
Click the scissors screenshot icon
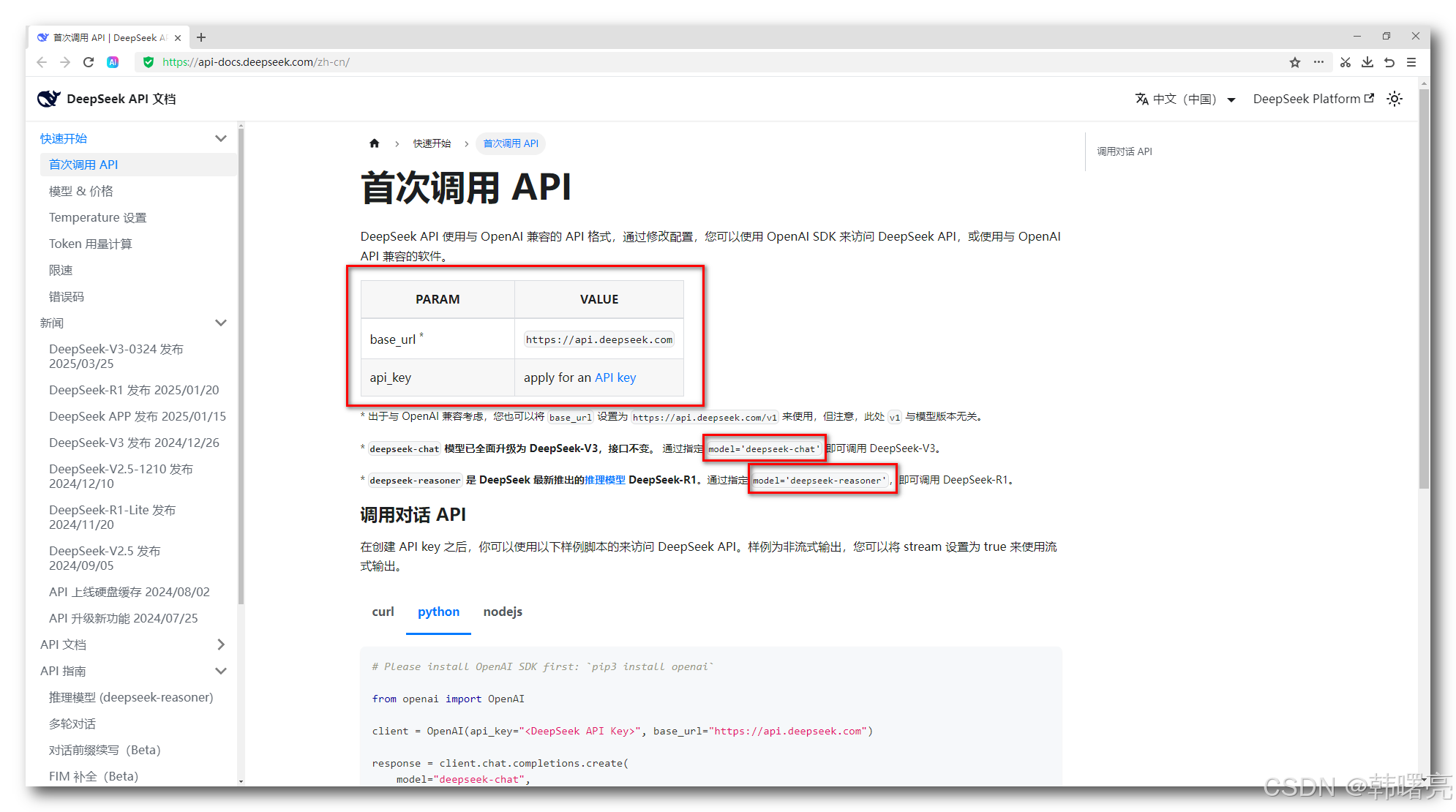(1345, 62)
